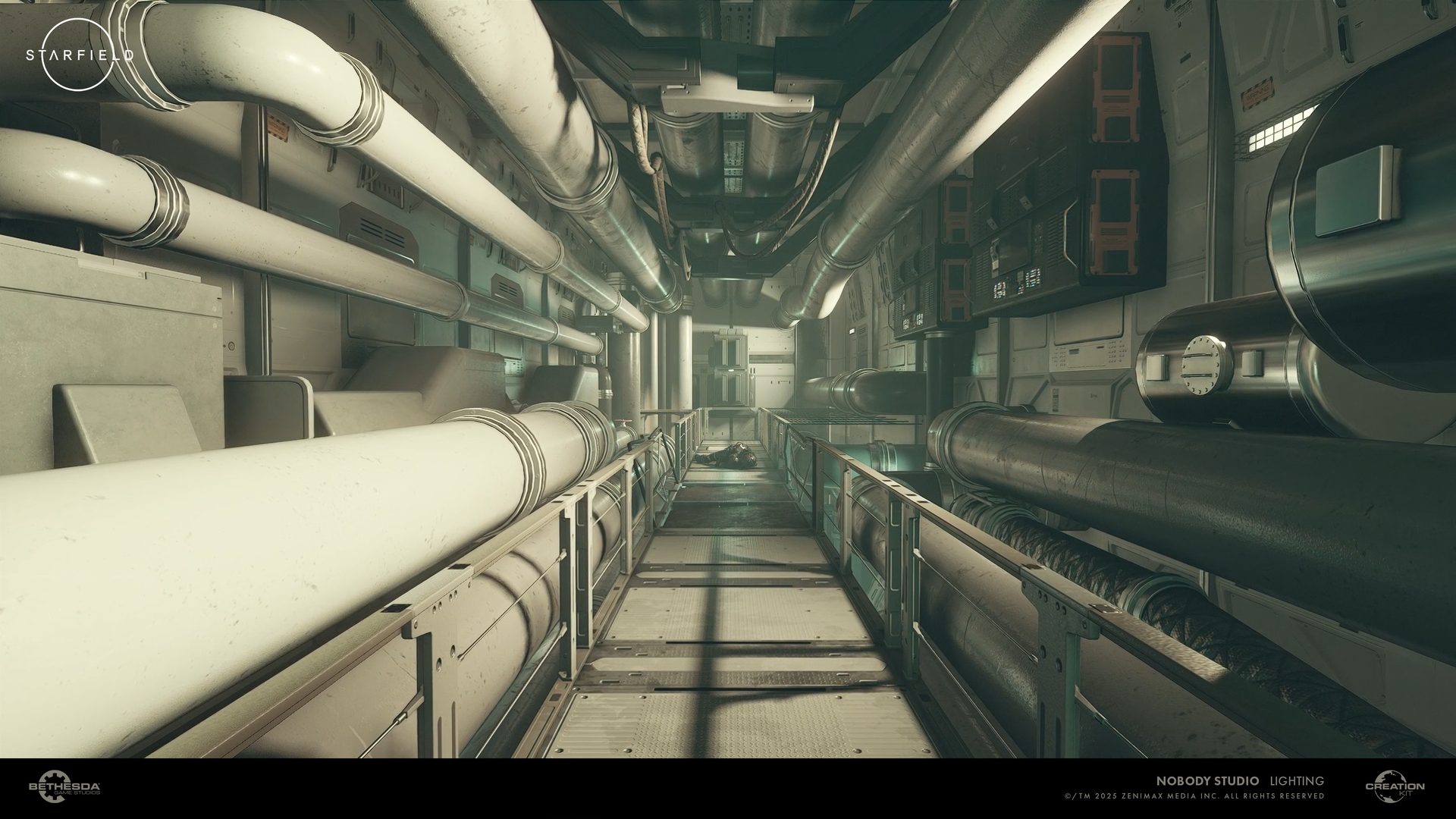This screenshot has width=1456, height=819.
Task: Click the NOBODY STUDIO label
Action: pyautogui.click(x=1207, y=780)
